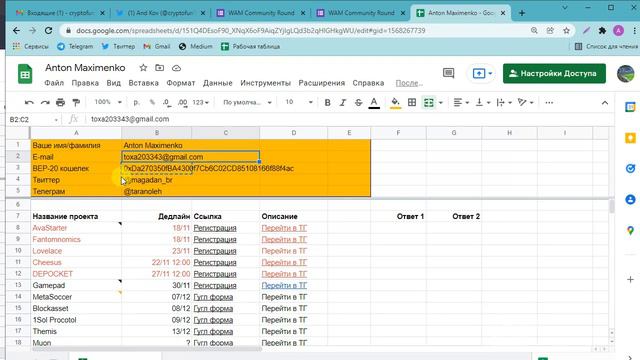Open the MetaSoccer Гугл форма link

pos(213,297)
